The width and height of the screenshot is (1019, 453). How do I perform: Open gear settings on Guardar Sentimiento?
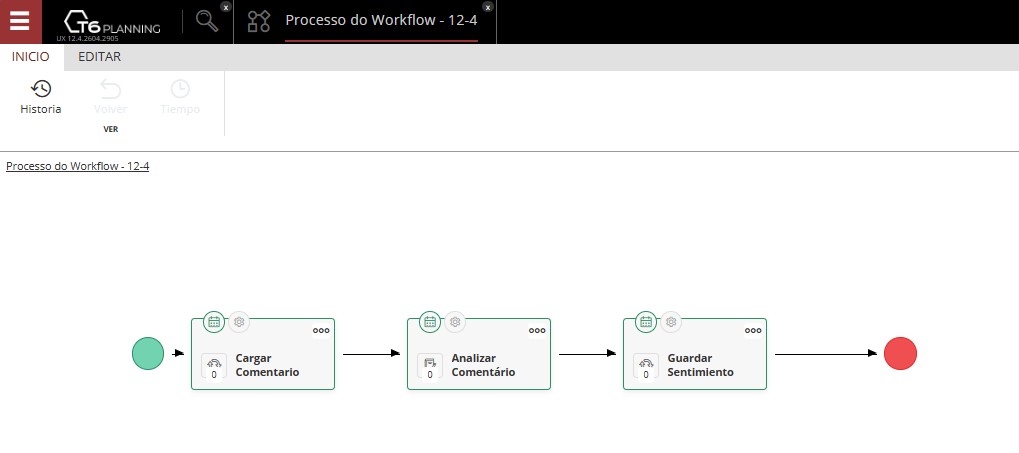671,322
